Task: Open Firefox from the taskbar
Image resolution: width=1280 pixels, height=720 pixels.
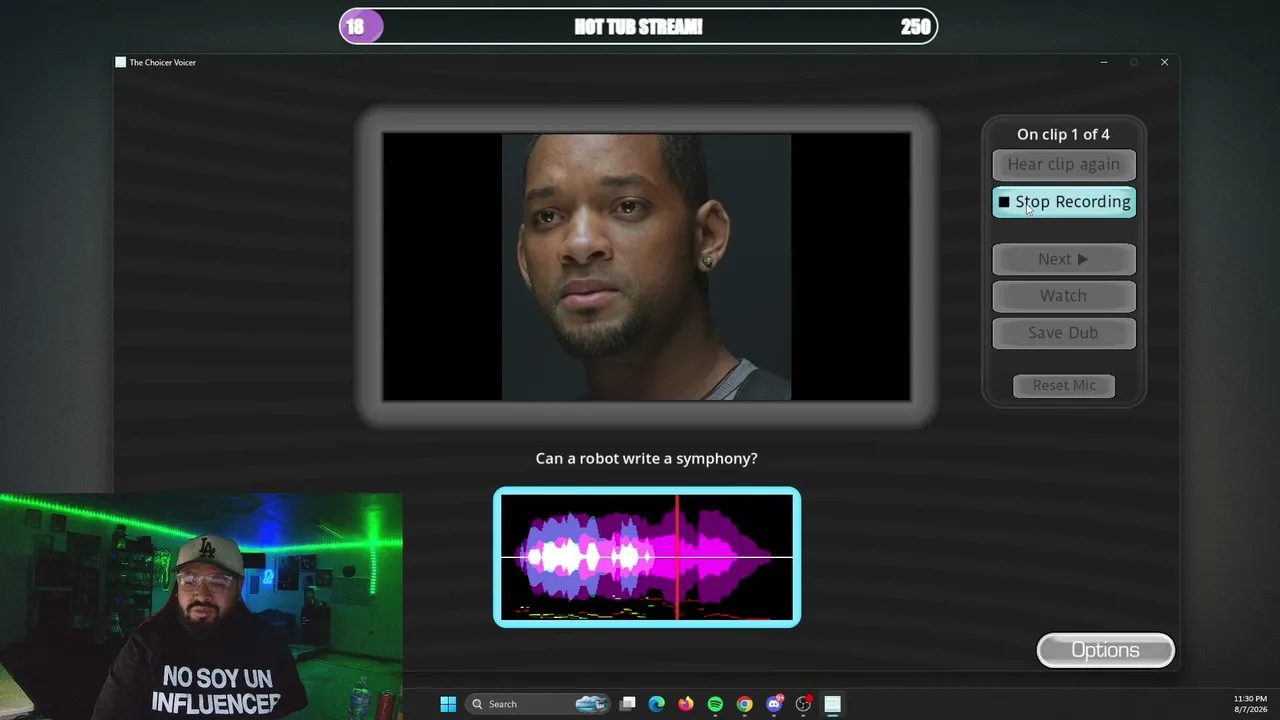Action: click(x=685, y=704)
